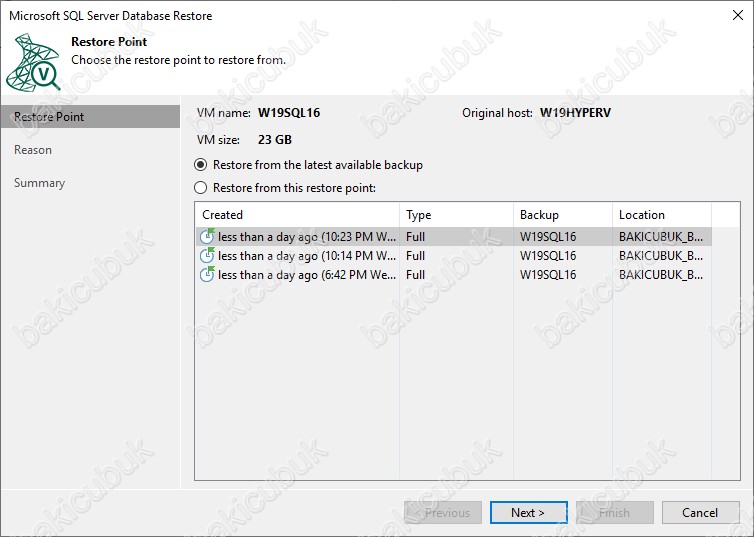Select the row created 10:23 PM
Viewport: 754px width, 537px height.
coord(453,237)
